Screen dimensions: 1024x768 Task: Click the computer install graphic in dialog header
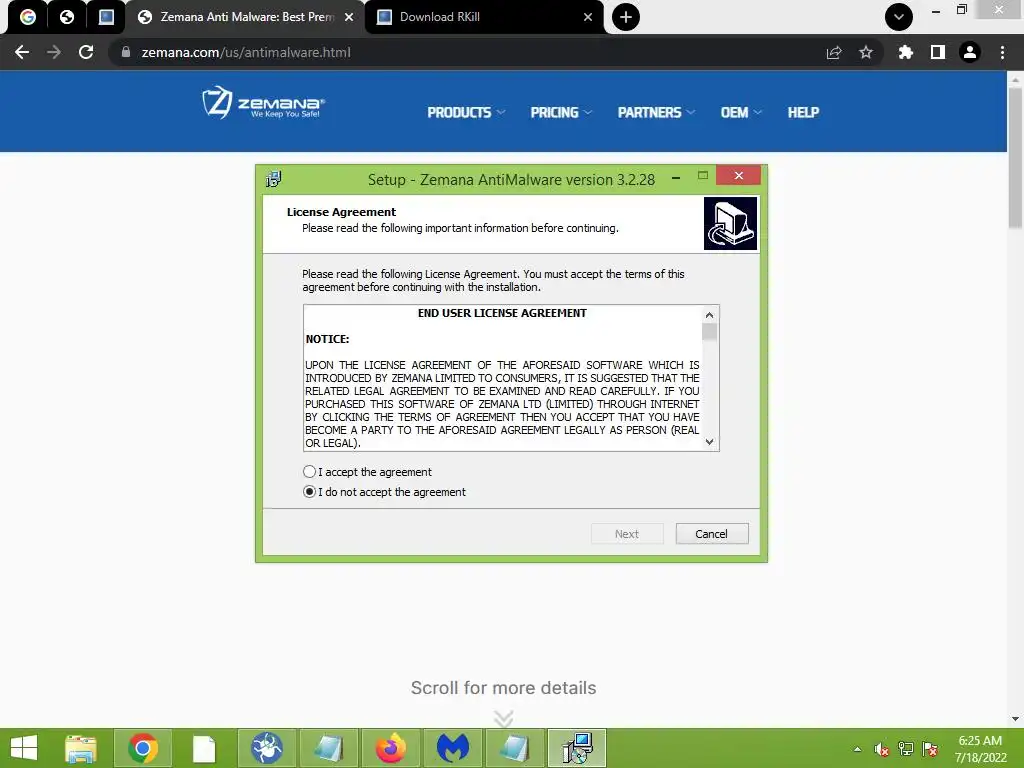pos(730,223)
